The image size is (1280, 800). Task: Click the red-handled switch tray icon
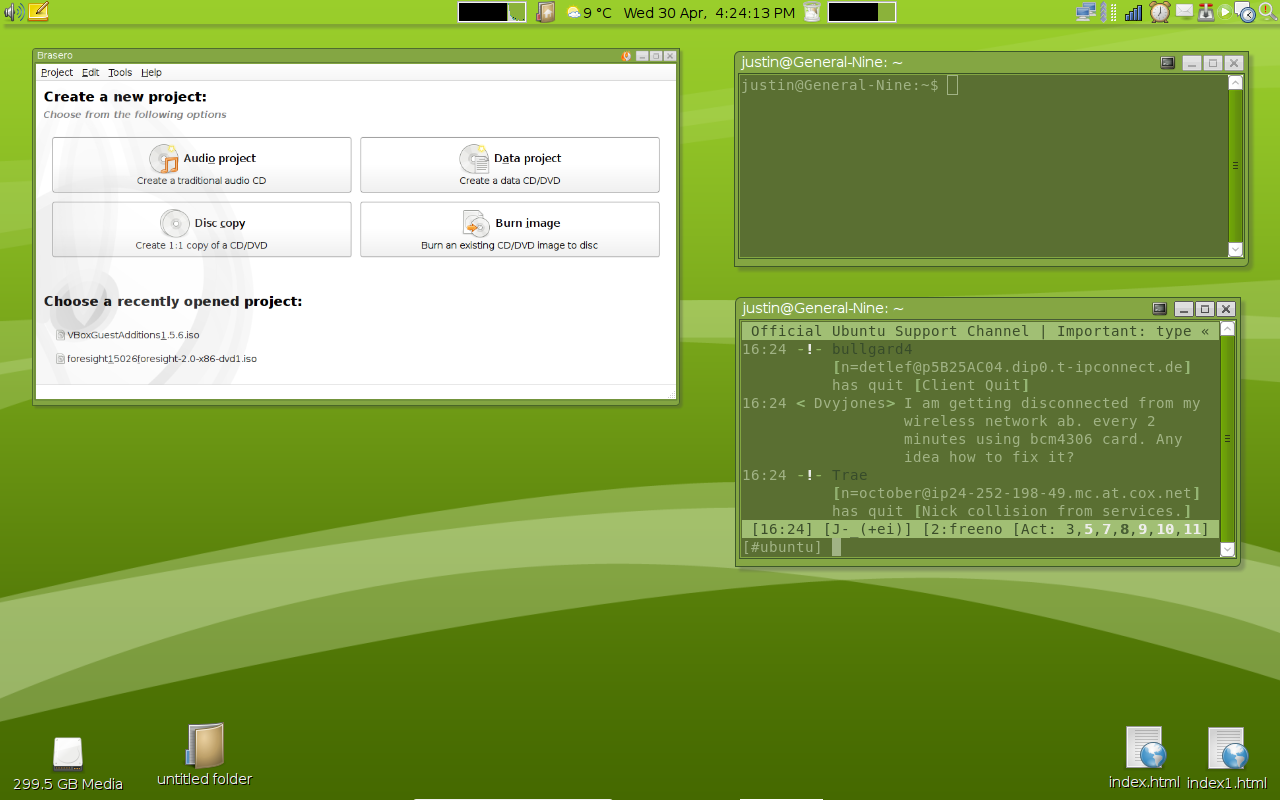(1206, 12)
